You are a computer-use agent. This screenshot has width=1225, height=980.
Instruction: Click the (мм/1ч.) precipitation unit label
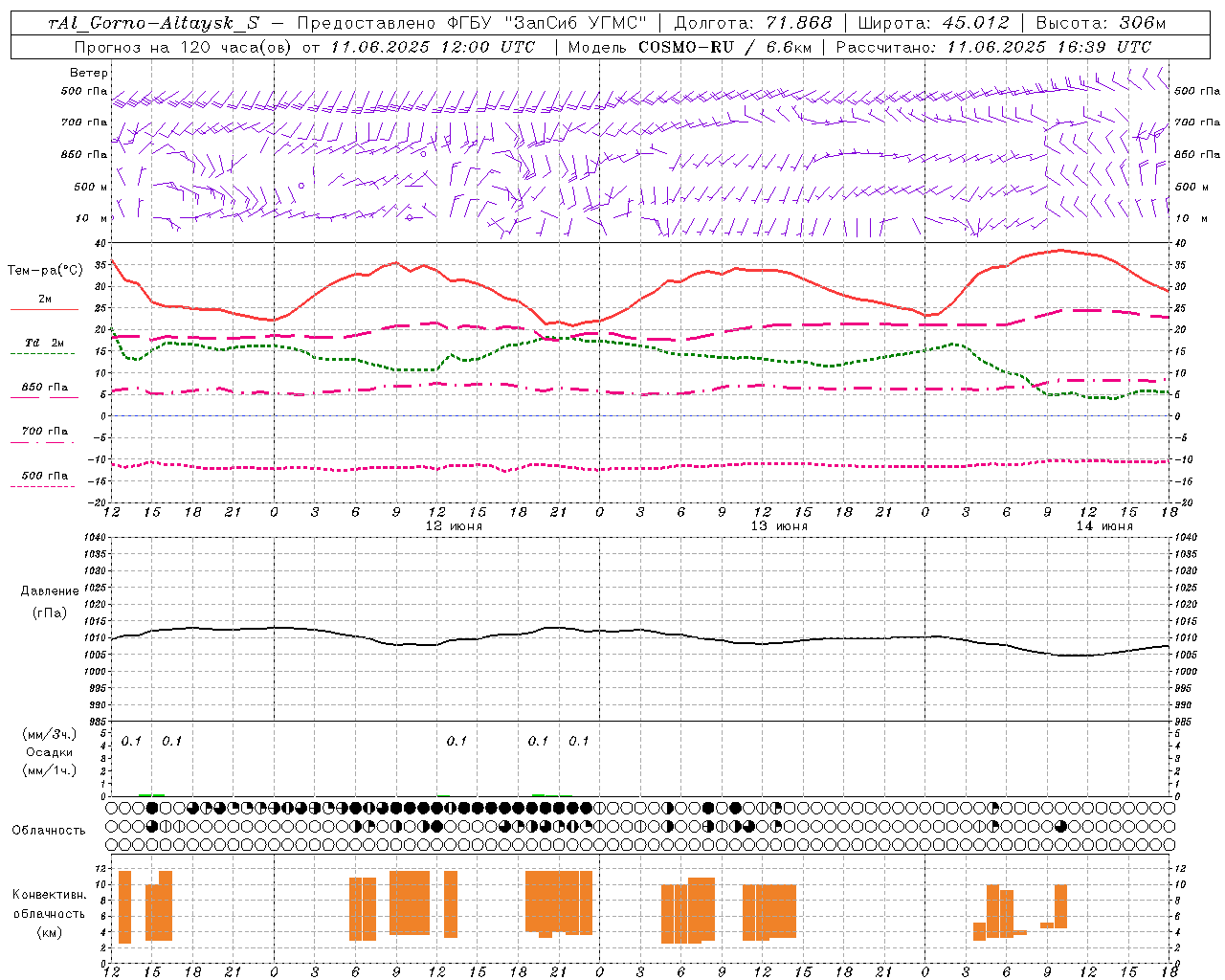tap(50, 770)
